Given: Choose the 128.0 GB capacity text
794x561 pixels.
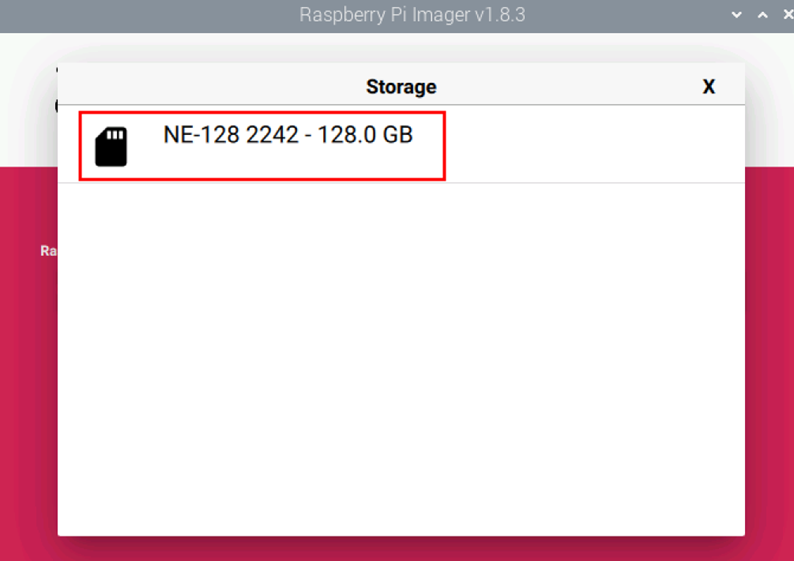Looking at the screenshot, I should point(365,135).
